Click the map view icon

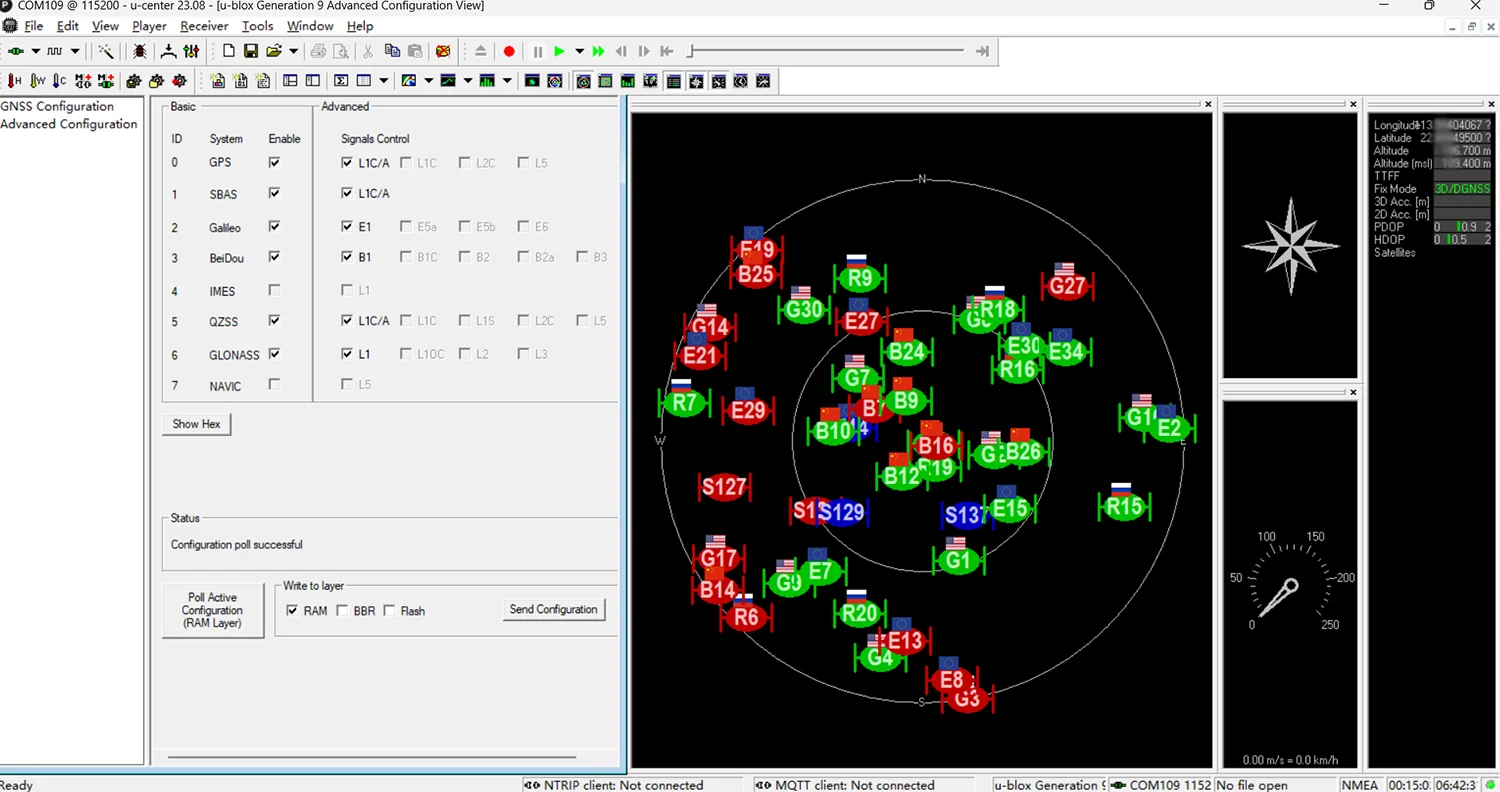click(408, 81)
